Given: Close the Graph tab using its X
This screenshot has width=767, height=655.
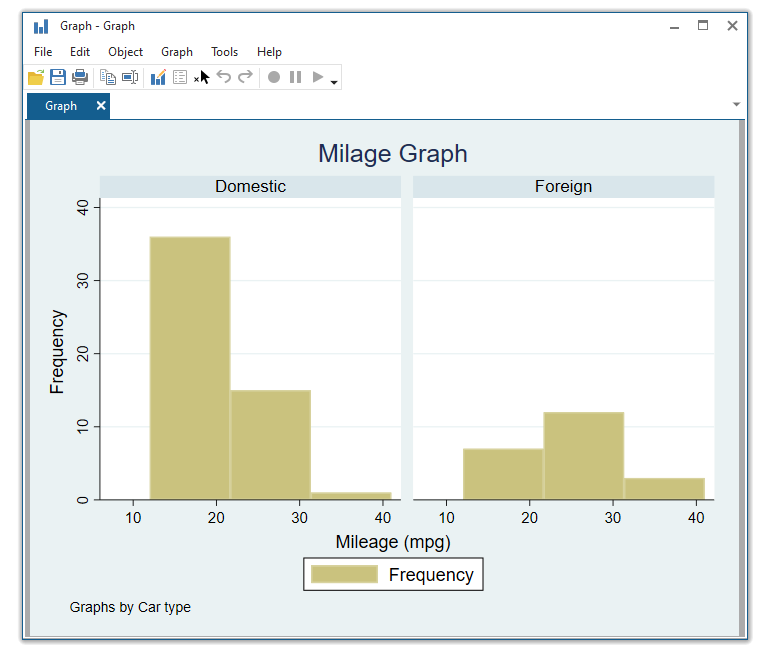Looking at the screenshot, I should [x=101, y=106].
